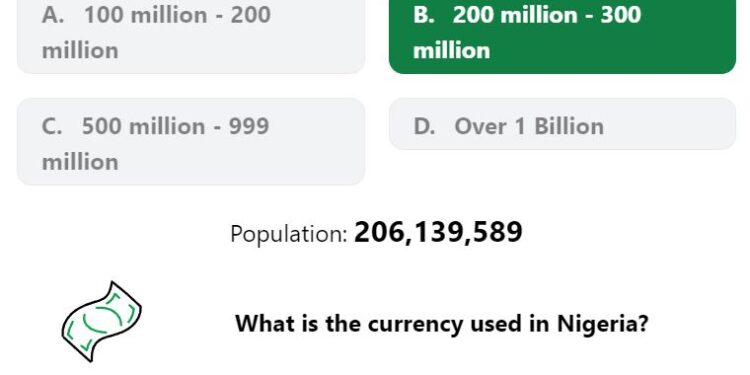
Task: Click the letter "A." in the first option
Action: pos(53,15)
